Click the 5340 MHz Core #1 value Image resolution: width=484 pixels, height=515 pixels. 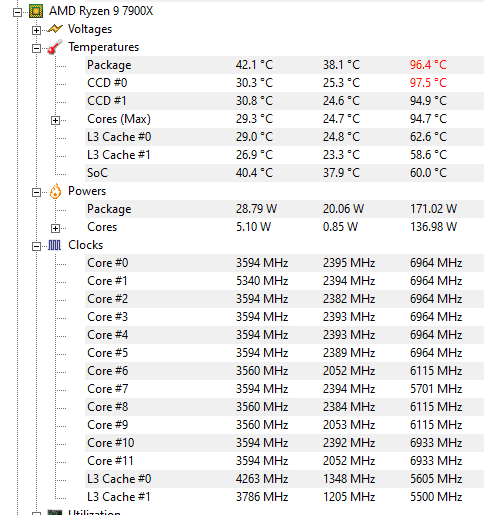[x=262, y=281]
